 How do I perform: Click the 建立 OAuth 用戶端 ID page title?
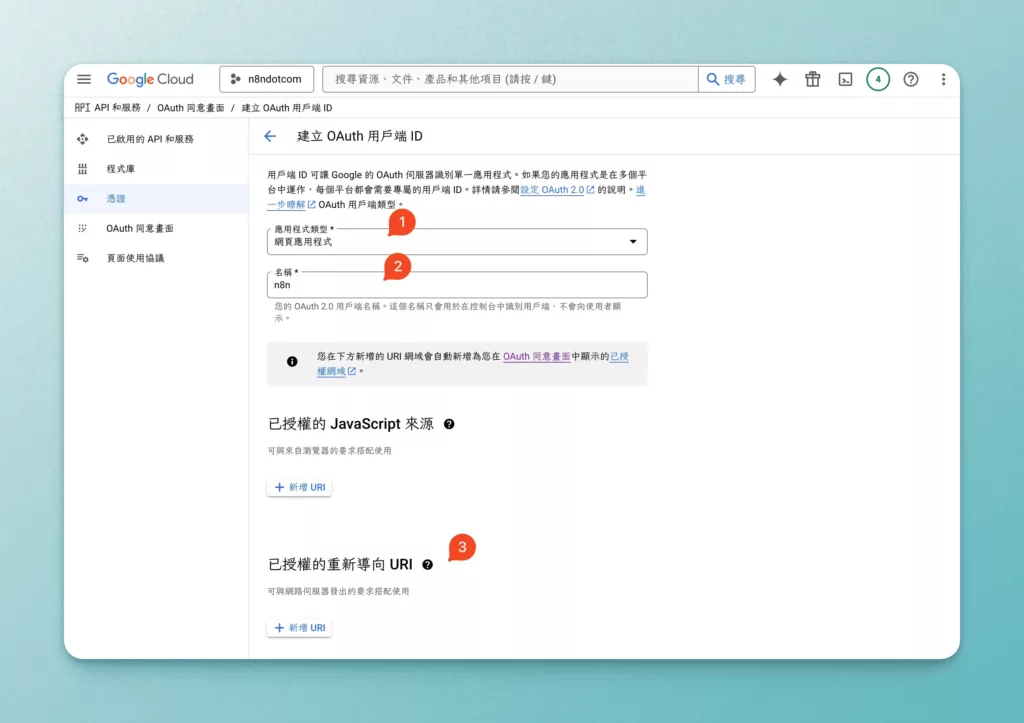click(x=360, y=136)
